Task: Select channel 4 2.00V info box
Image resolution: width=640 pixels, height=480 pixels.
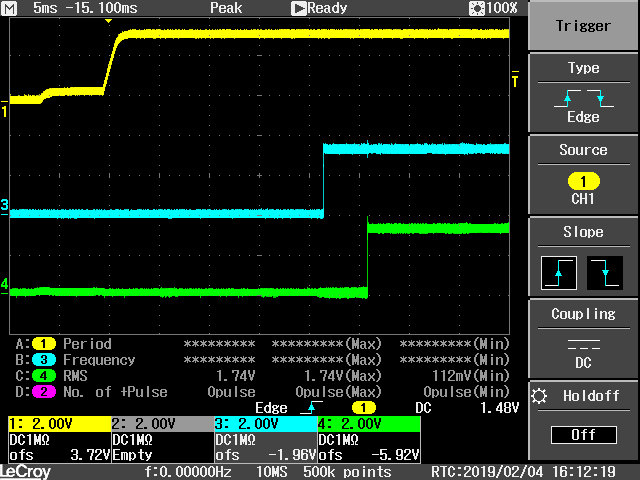Action: (x=369, y=439)
